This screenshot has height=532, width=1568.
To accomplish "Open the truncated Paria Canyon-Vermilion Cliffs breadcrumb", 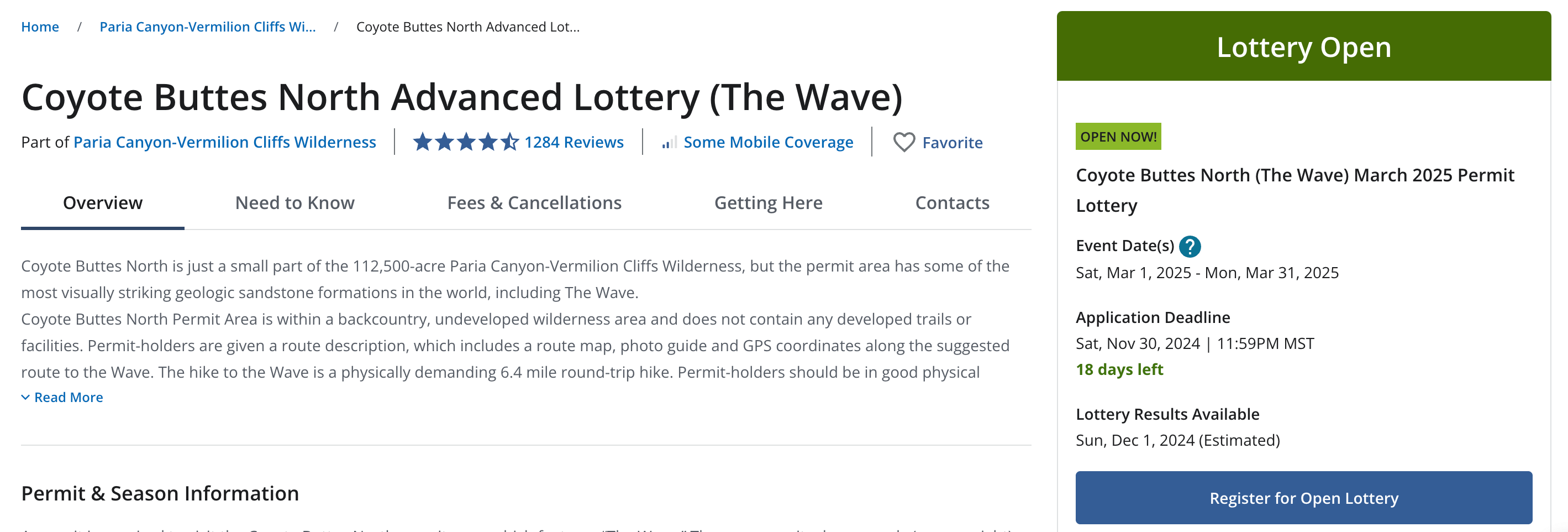I will click(x=208, y=27).
